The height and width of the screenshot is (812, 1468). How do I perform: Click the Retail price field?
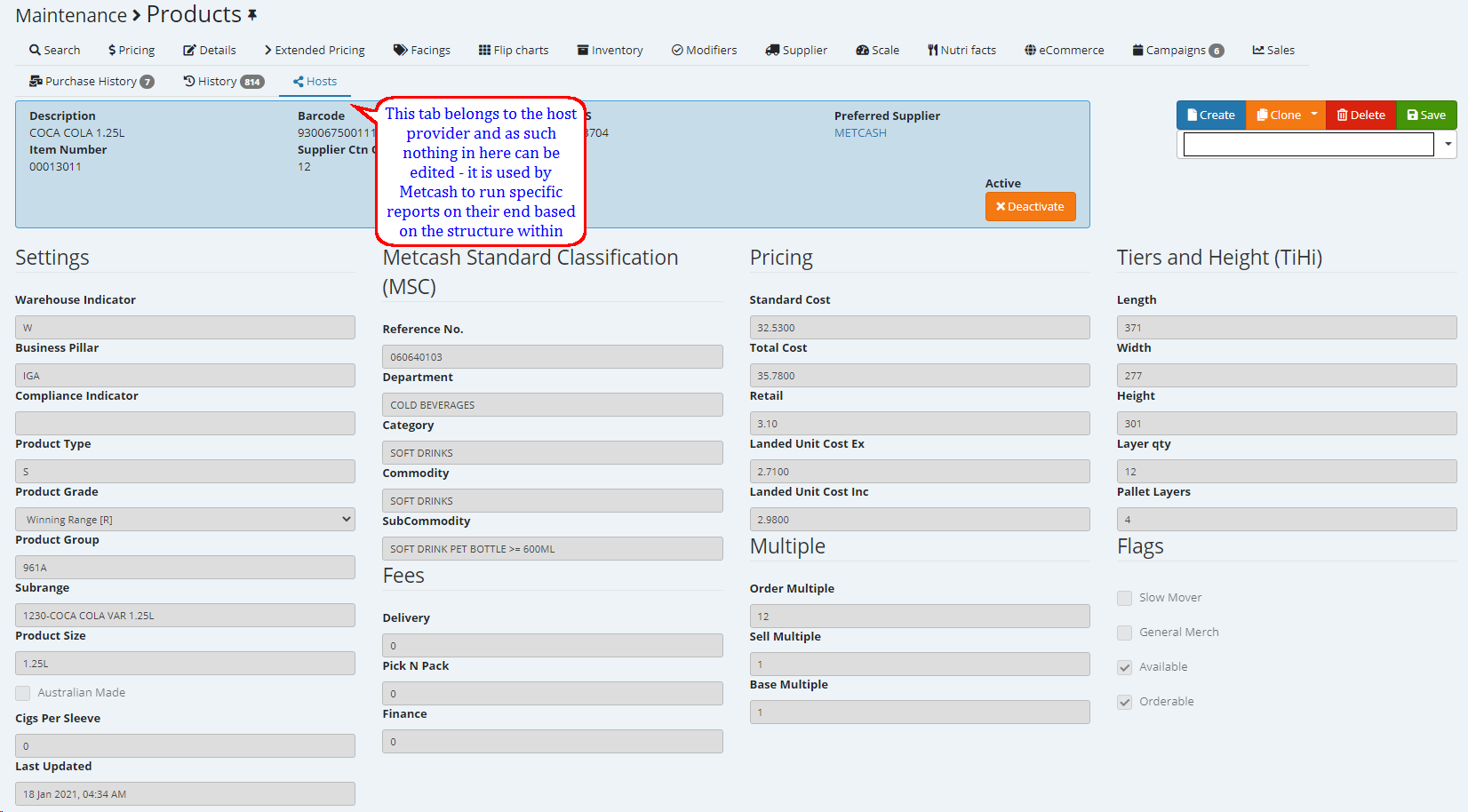[x=920, y=424]
